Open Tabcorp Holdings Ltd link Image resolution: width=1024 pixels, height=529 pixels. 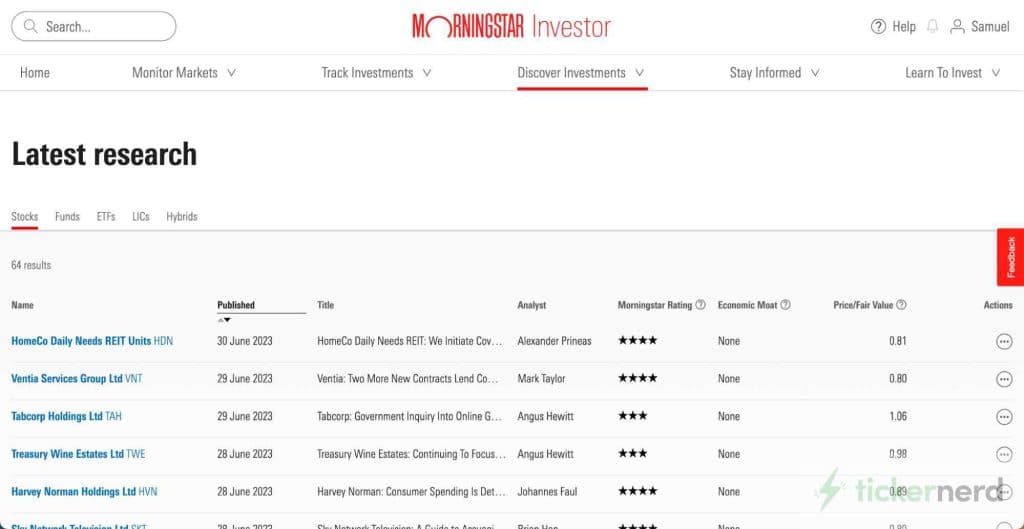(x=66, y=417)
